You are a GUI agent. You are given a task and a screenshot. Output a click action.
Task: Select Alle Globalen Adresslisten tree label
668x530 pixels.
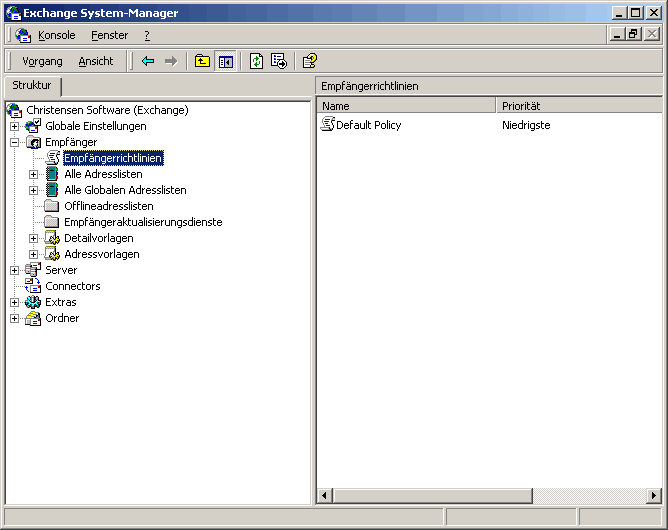[x=125, y=190]
